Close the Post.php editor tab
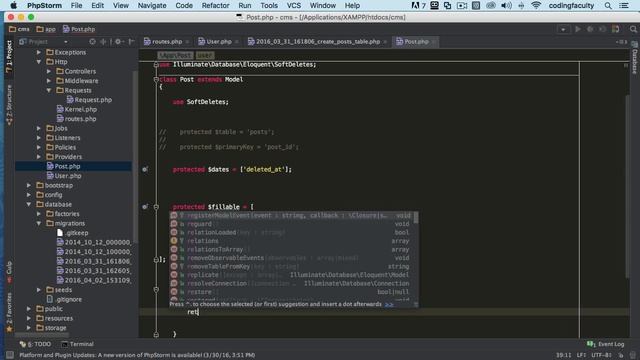The height and width of the screenshot is (360, 640). pyautogui.click(x=433, y=42)
